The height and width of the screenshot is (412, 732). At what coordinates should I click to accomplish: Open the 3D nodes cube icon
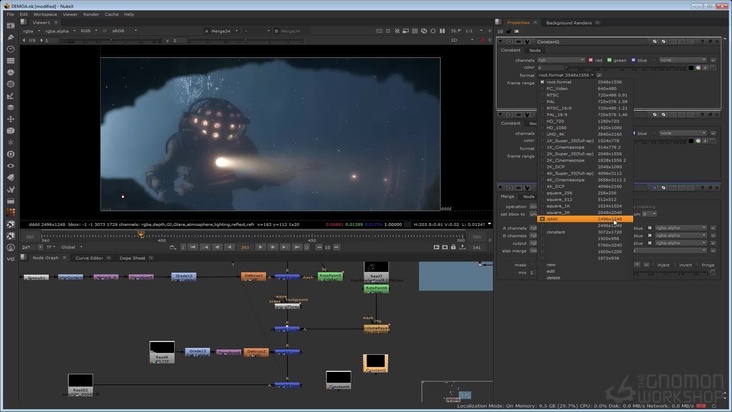(x=10, y=131)
